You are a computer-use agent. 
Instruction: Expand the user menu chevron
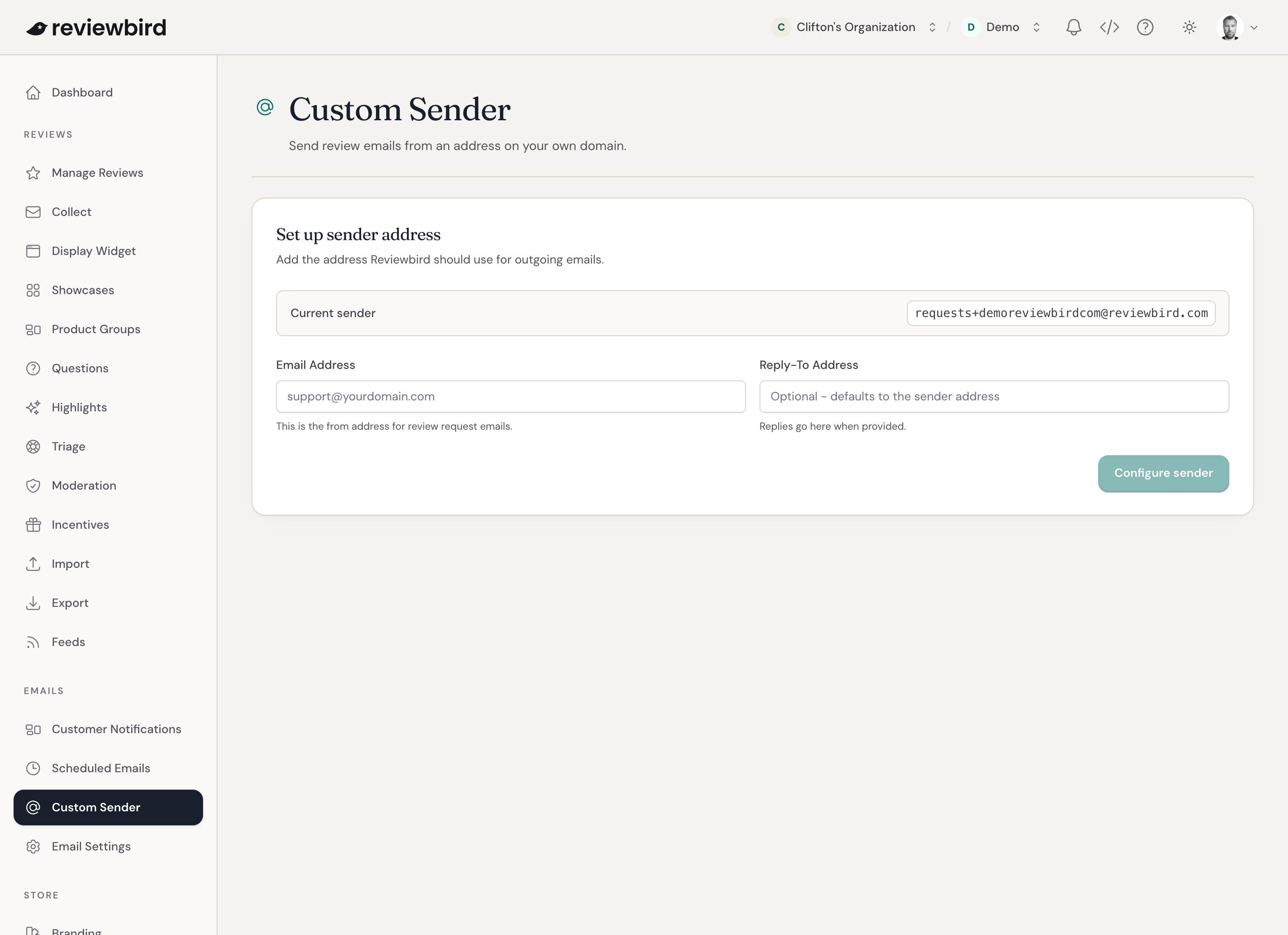click(1254, 27)
